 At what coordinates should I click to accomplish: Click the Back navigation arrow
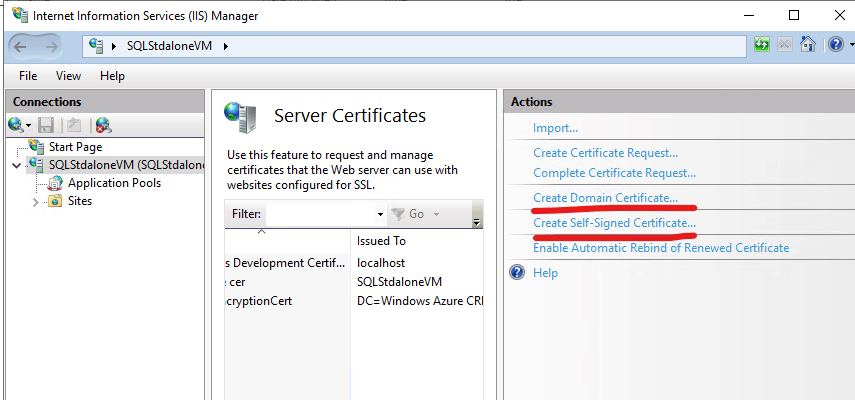coord(21,47)
